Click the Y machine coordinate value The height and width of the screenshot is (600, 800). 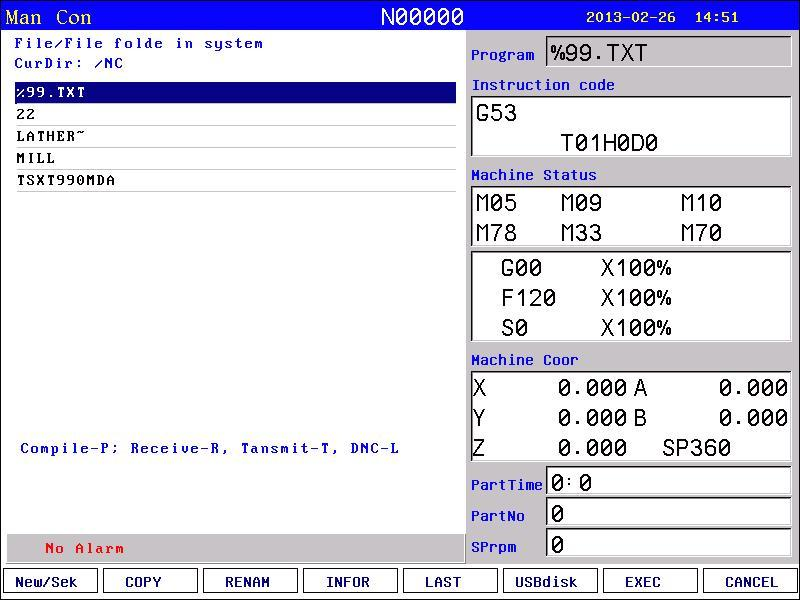(592, 418)
